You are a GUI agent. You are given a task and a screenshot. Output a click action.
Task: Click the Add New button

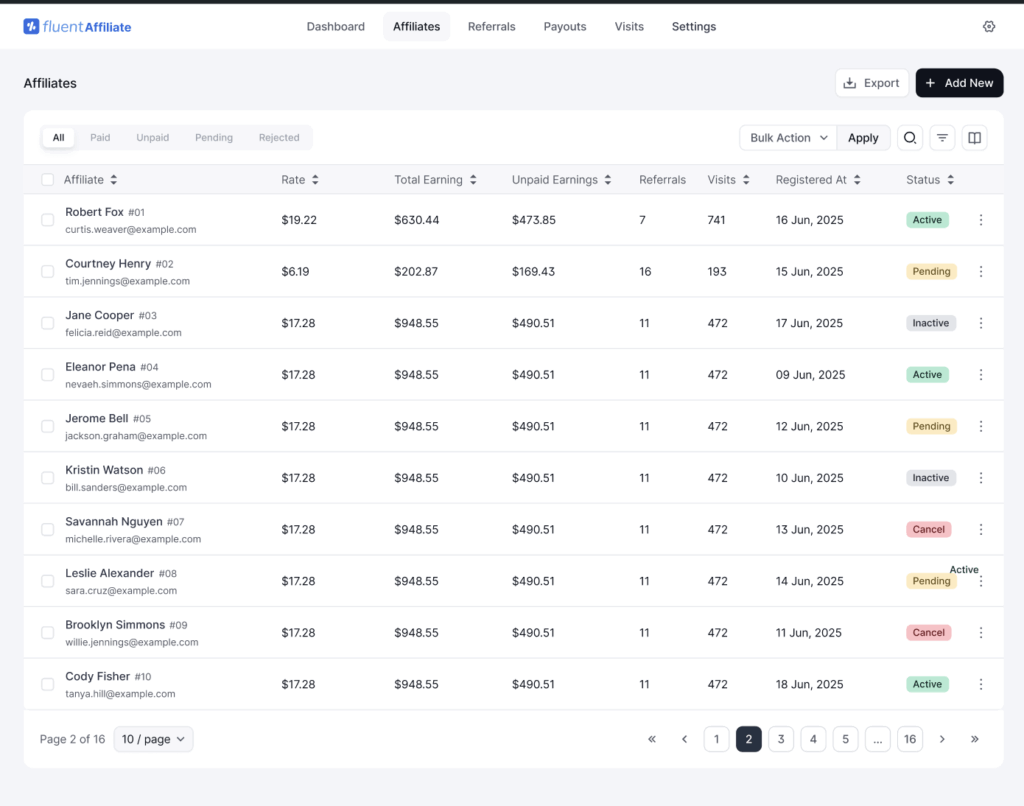(x=959, y=83)
